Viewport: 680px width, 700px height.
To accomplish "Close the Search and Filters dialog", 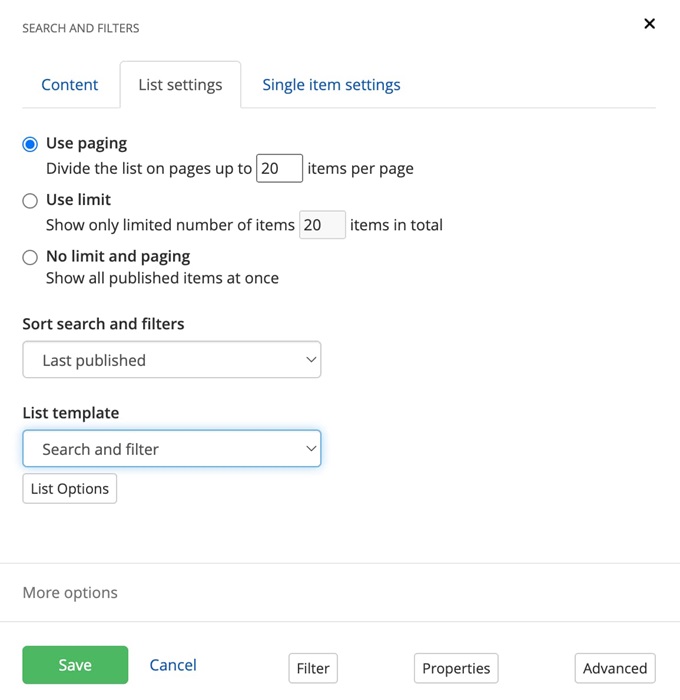I will (x=649, y=24).
